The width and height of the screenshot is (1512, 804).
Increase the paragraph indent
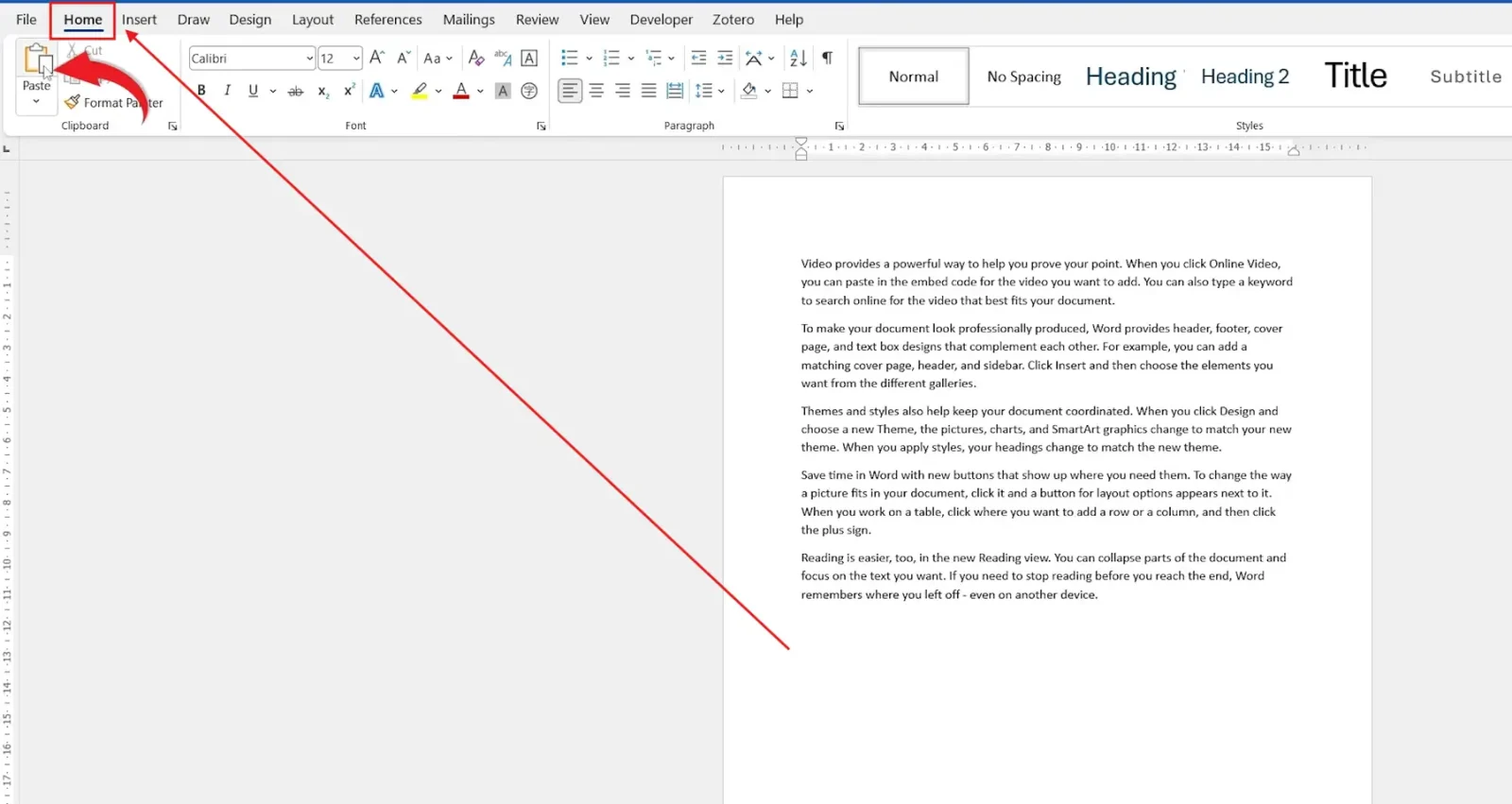point(725,58)
